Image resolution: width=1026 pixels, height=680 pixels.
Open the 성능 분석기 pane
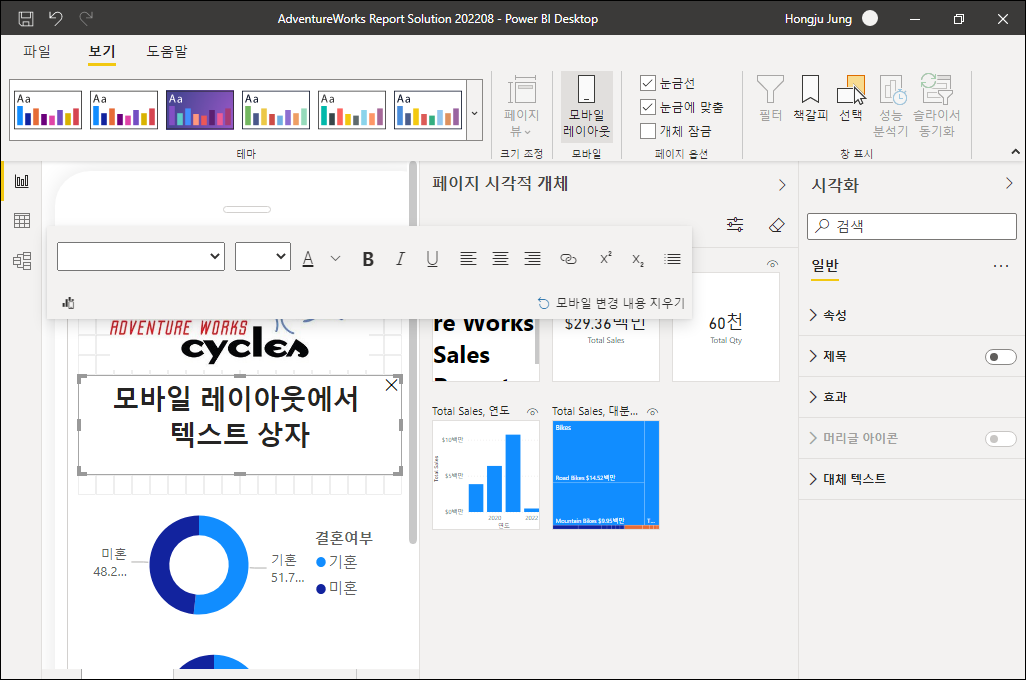pos(891,107)
